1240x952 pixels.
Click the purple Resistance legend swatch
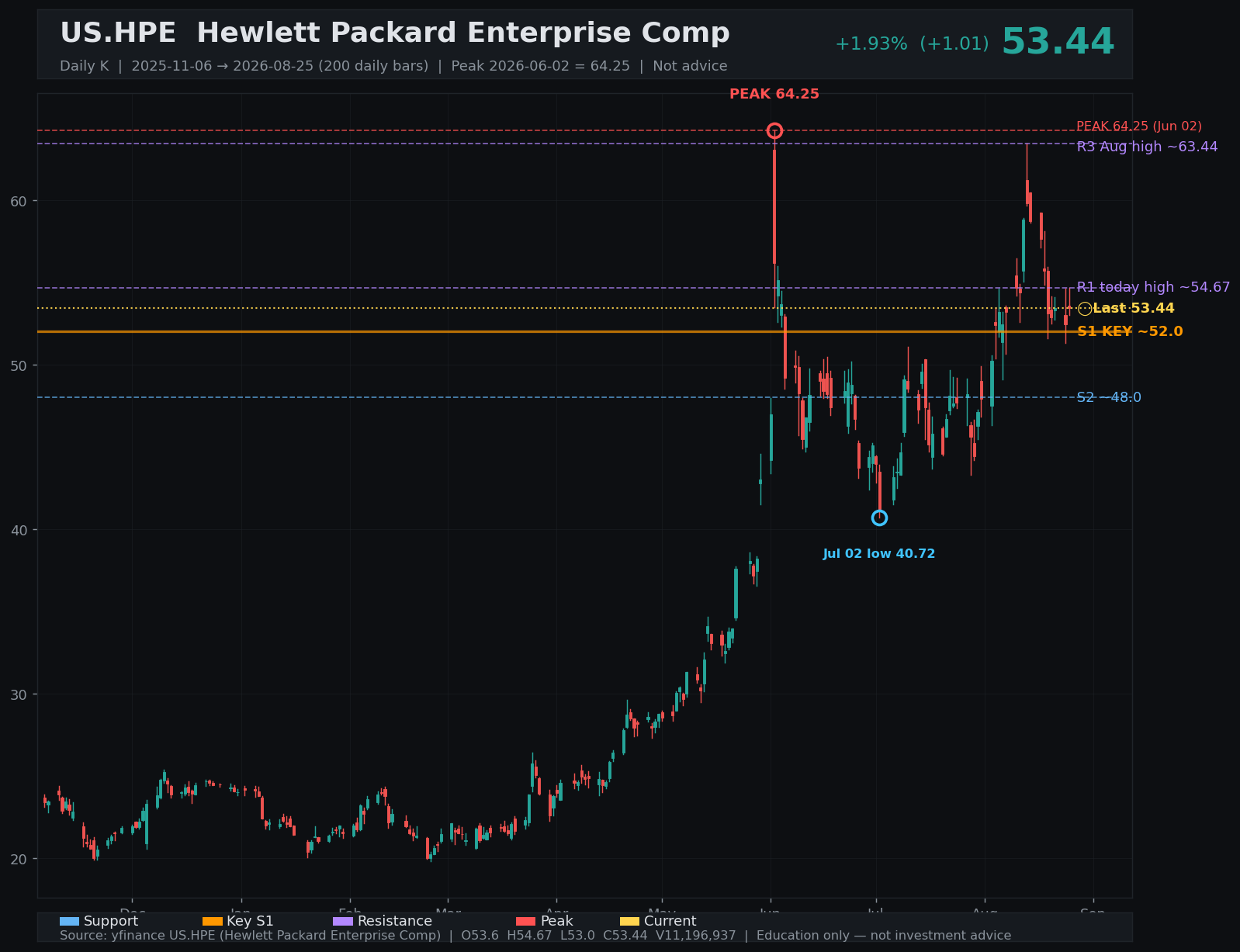(x=343, y=922)
